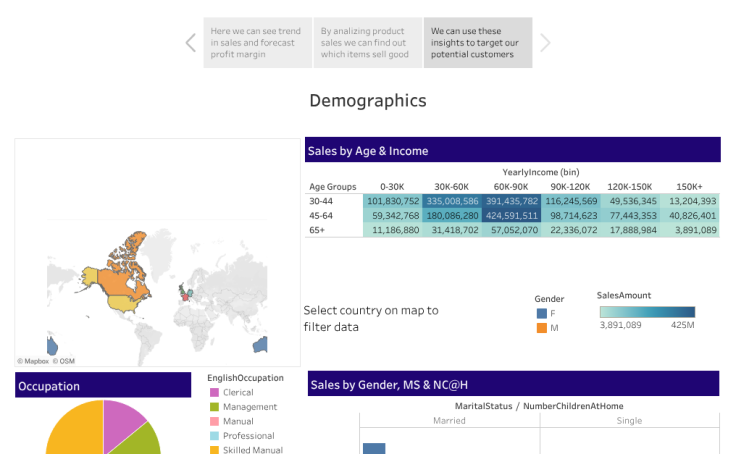The height and width of the screenshot is (454, 736).
Task: Click the M gender orange swatch
Action: [542, 328]
